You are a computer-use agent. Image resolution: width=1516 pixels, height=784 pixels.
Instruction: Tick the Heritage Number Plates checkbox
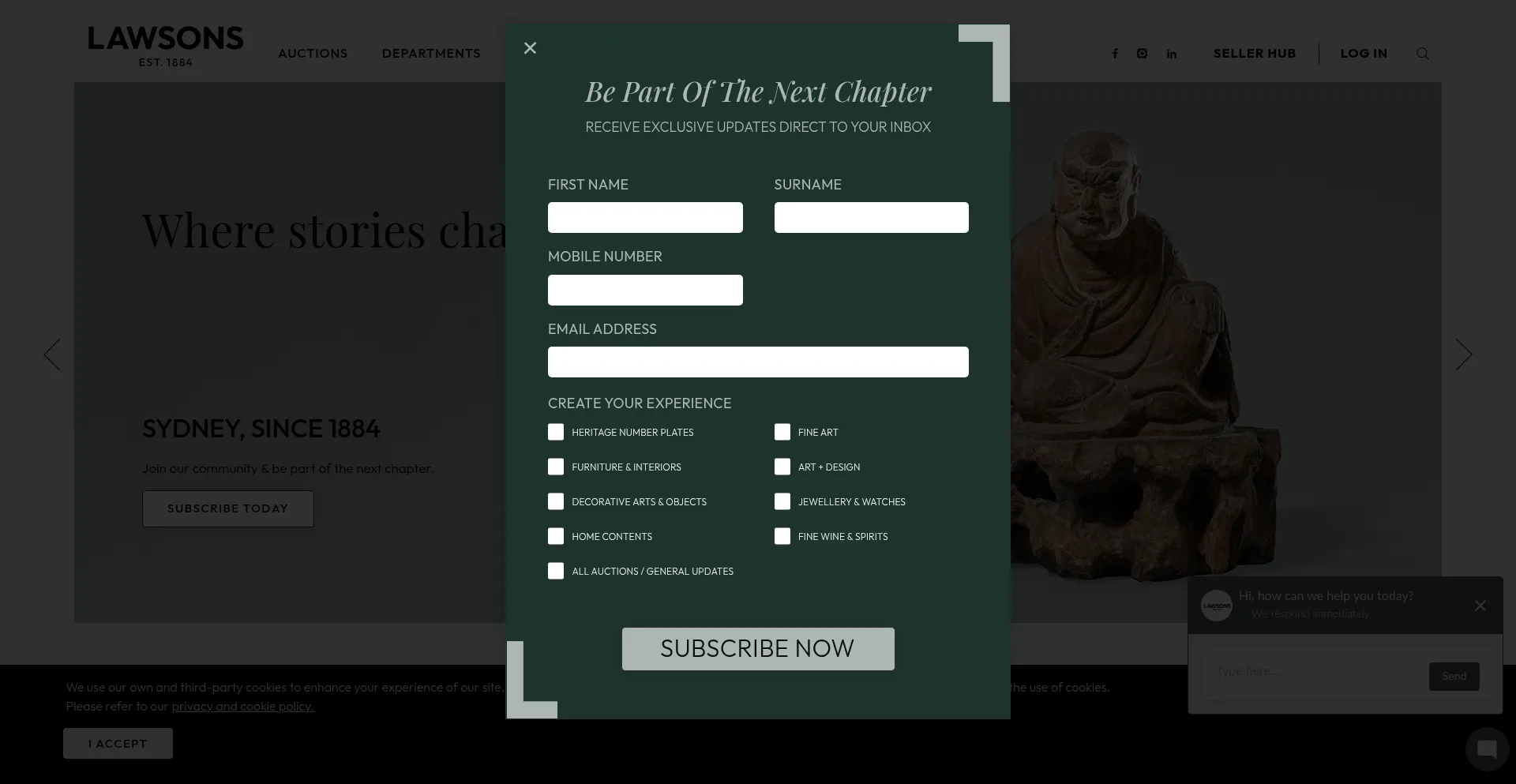[556, 432]
